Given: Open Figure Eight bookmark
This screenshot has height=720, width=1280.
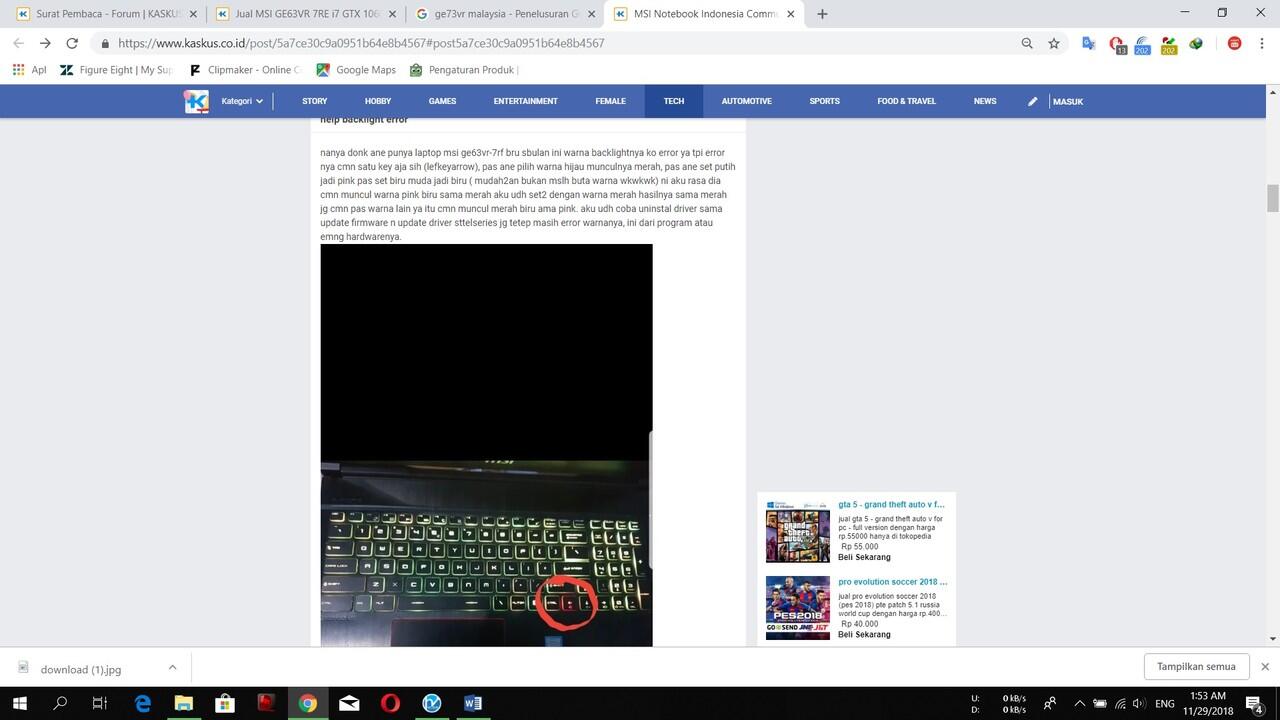Looking at the screenshot, I should coord(116,70).
